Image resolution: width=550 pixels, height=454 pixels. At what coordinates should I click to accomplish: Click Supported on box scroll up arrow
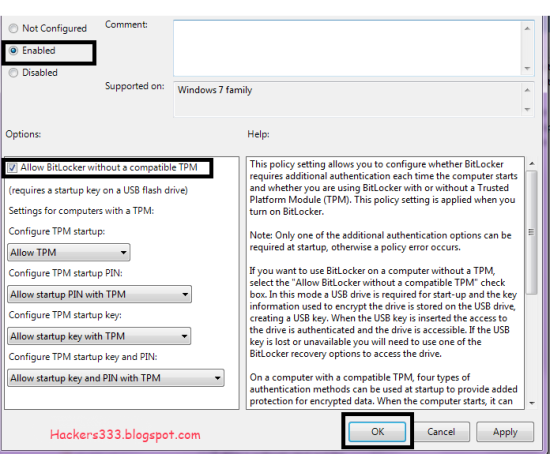pos(527,90)
